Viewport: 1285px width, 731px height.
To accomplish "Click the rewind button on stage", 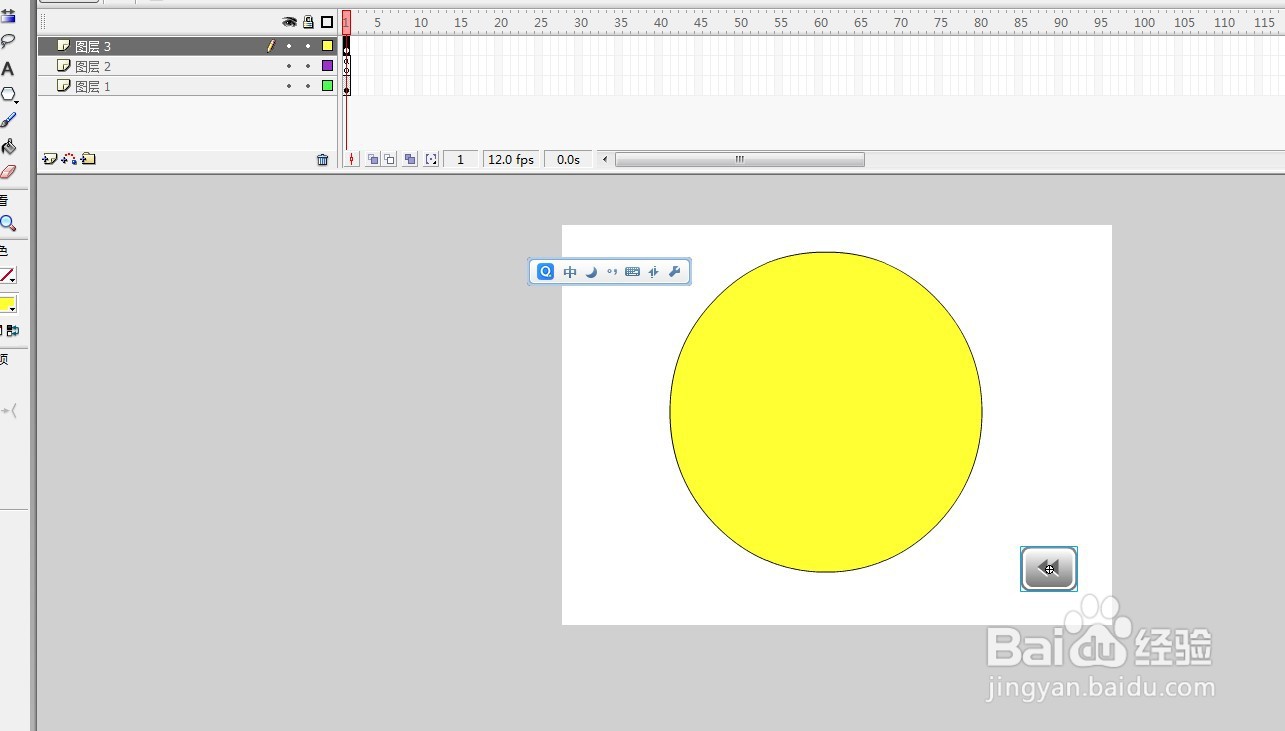I will coord(1049,569).
